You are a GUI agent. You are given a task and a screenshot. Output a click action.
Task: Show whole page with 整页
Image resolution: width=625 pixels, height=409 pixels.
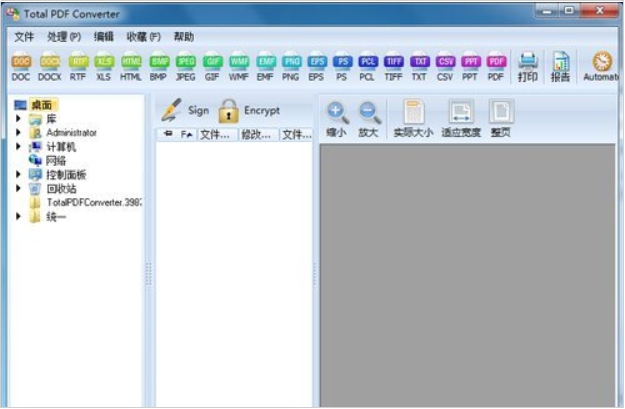click(x=501, y=118)
